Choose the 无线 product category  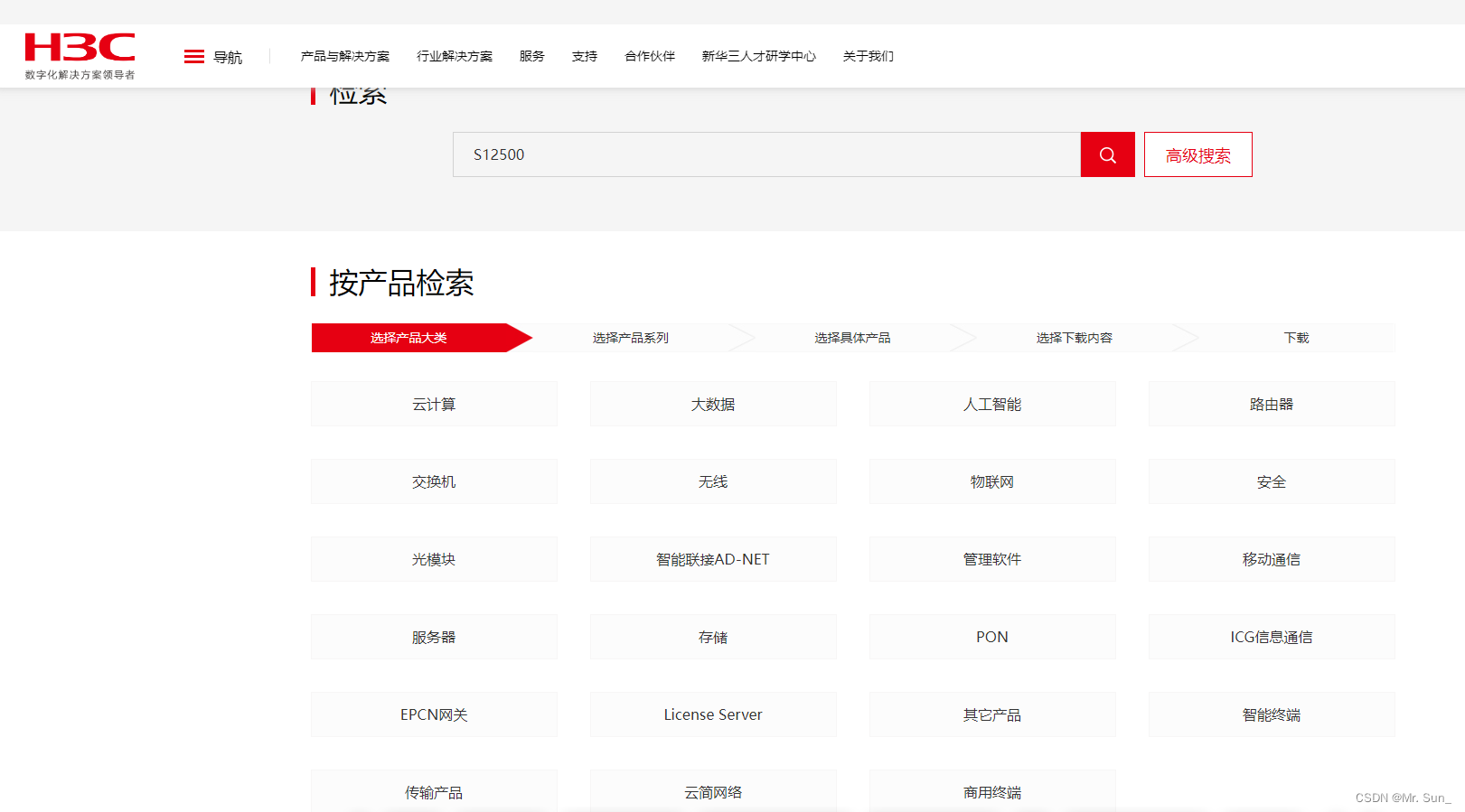pos(713,481)
